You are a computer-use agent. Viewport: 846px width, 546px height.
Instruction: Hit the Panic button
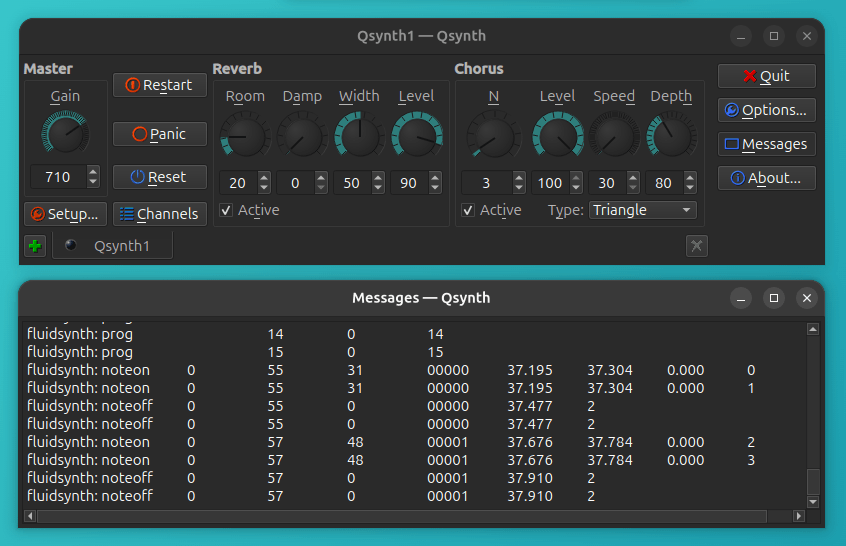160,134
